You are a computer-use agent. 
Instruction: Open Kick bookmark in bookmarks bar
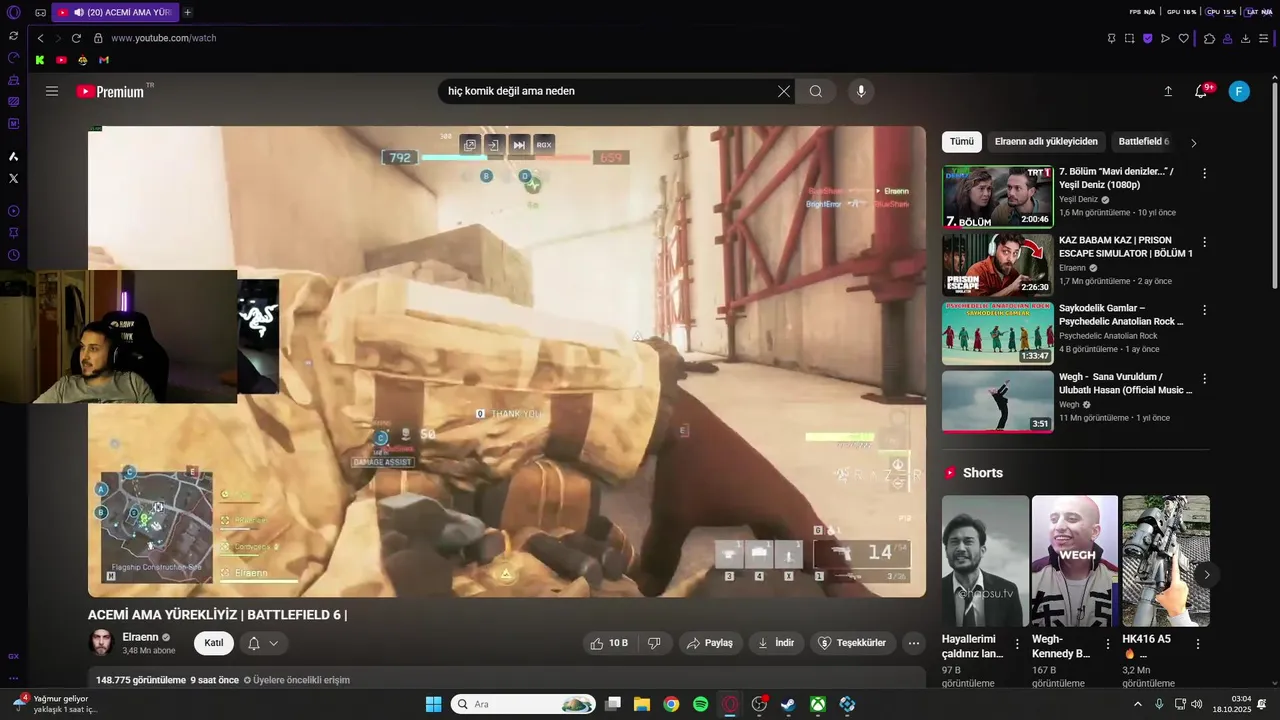tap(40, 60)
